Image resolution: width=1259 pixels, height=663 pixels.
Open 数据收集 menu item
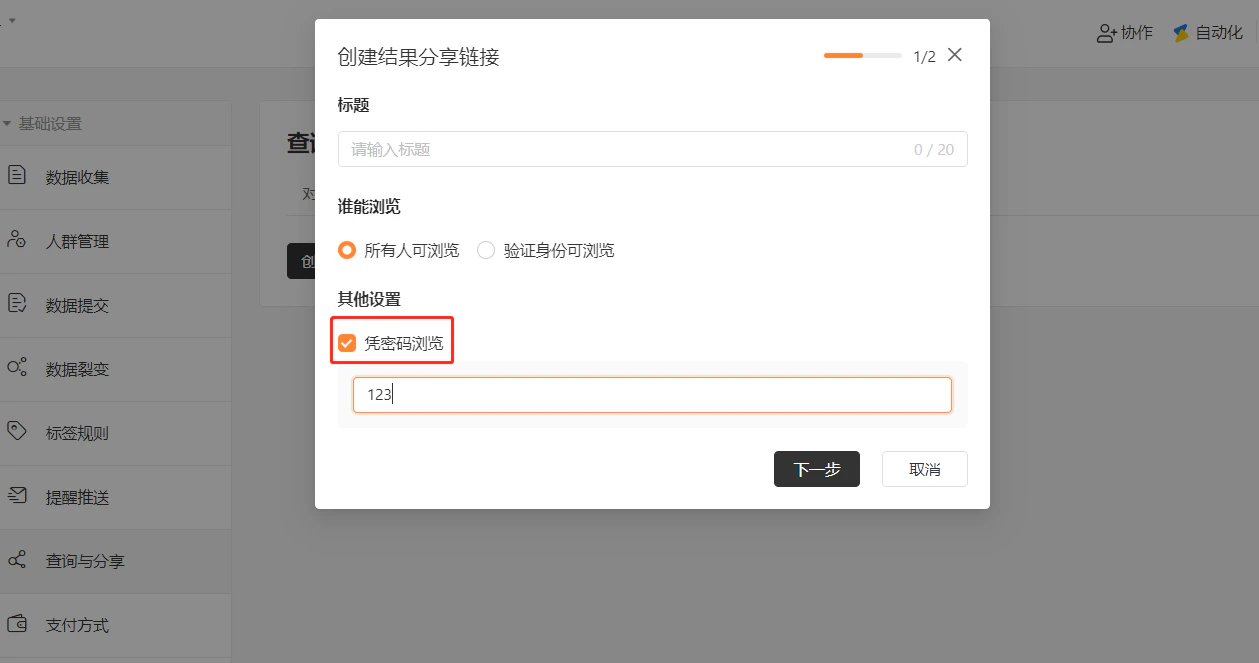[115, 178]
